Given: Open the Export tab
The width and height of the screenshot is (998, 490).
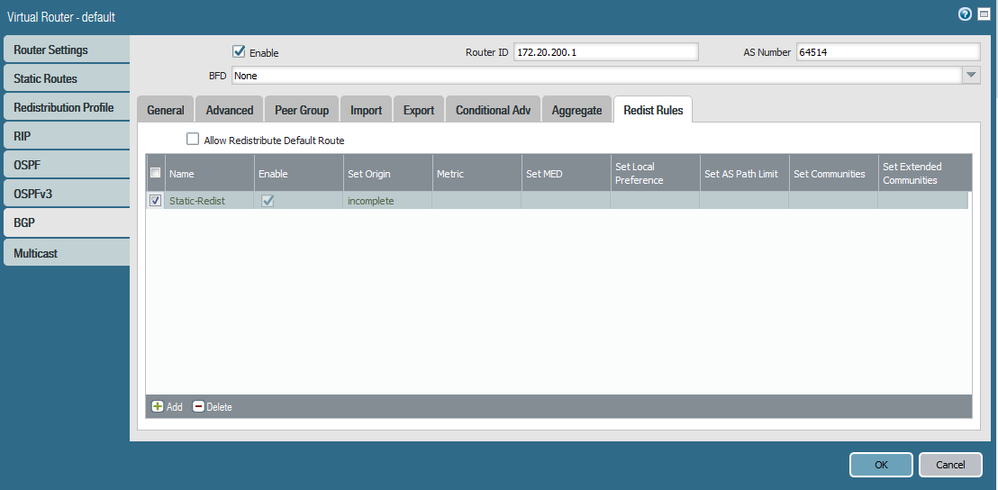Looking at the screenshot, I should pyautogui.click(x=419, y=109).
